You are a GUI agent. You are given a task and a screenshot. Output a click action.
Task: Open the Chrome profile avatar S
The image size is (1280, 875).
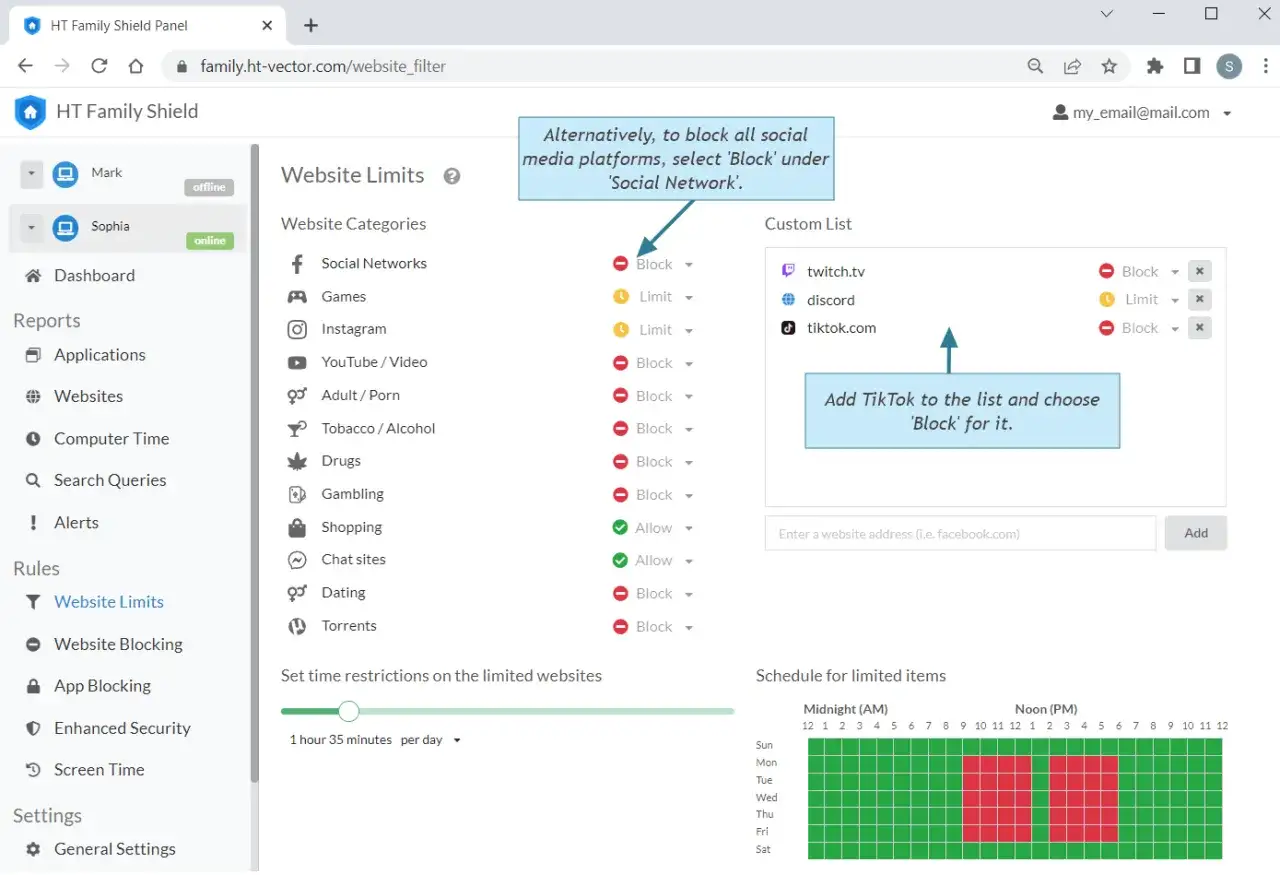tap(1229, 66)
